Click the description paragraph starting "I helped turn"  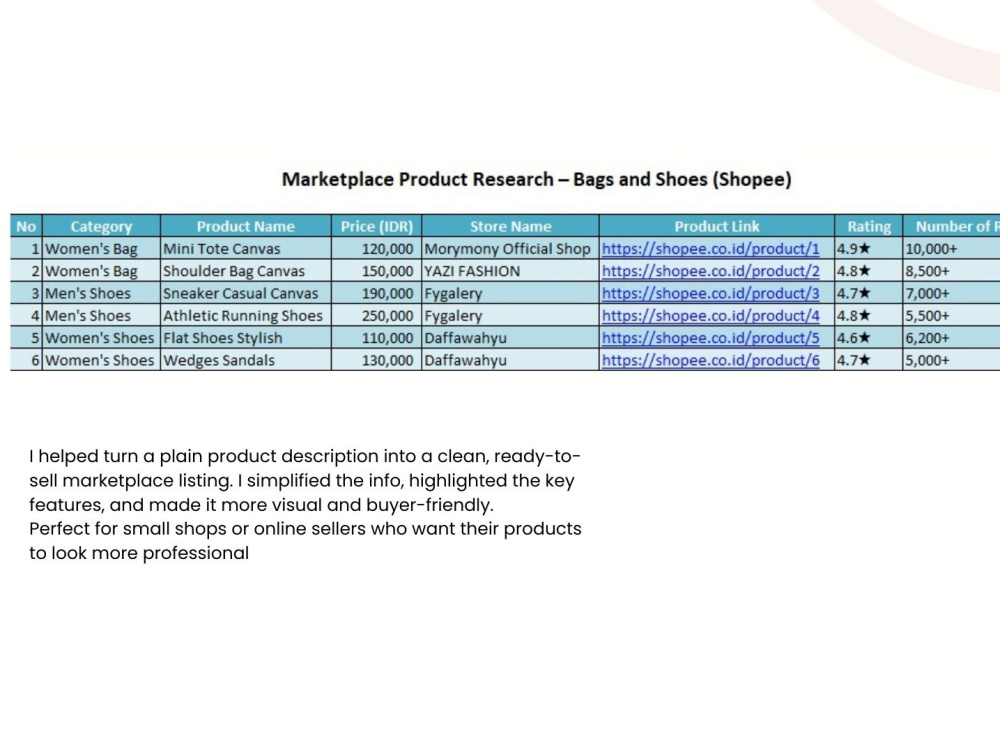pos(305,504)
